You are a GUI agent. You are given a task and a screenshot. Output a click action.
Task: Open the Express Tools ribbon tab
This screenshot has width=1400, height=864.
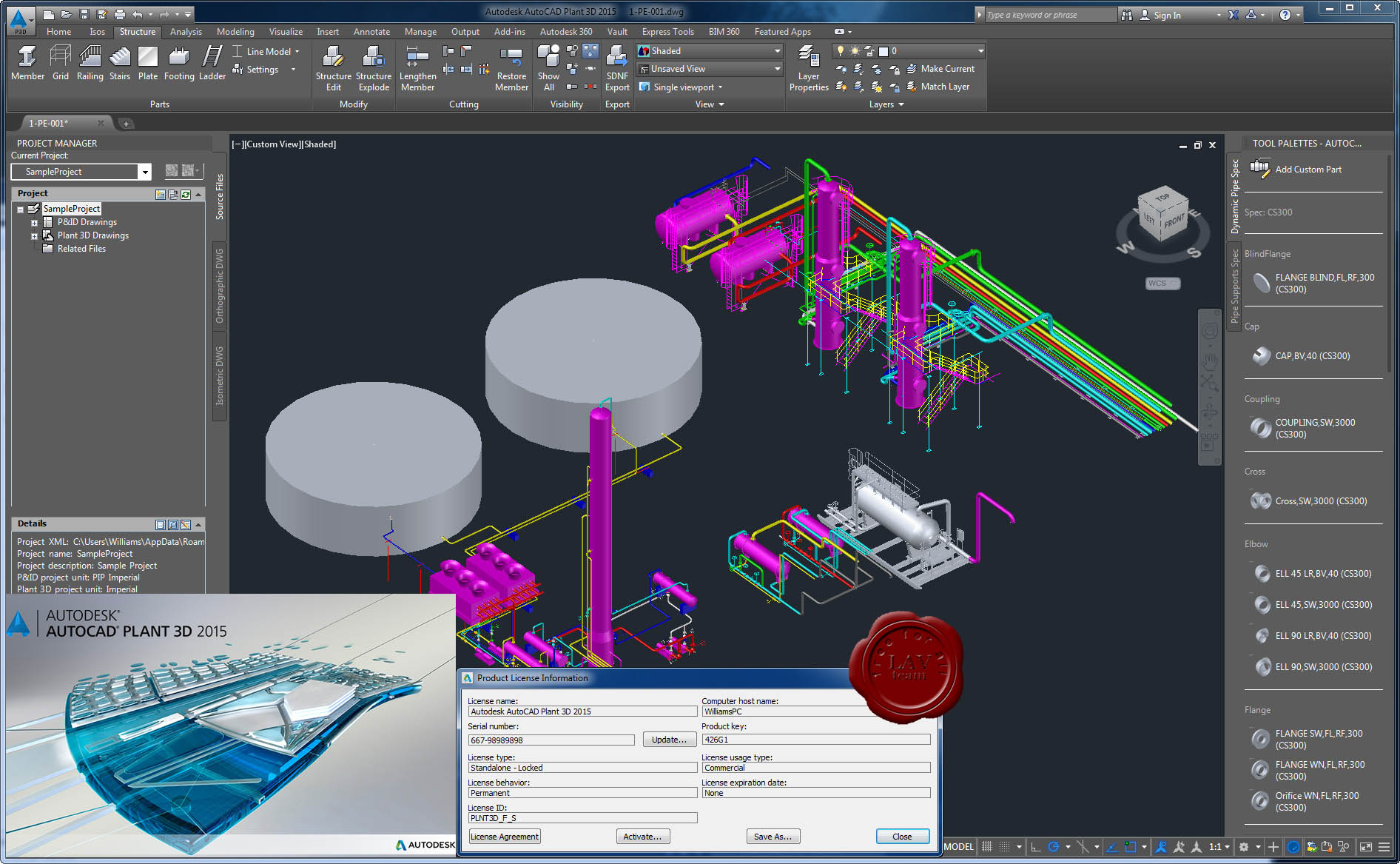[x=667, y=32]
